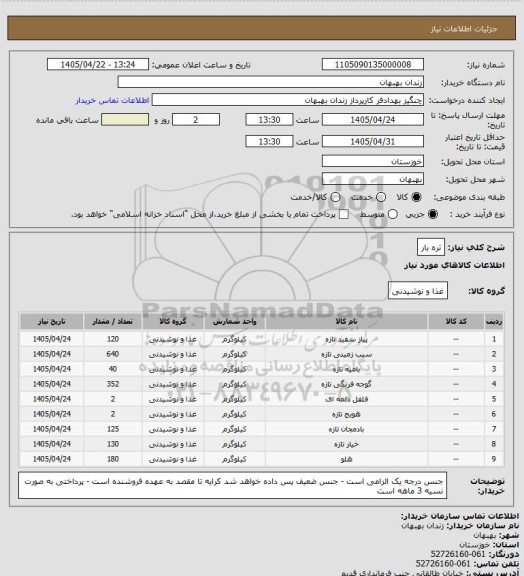Click the request creator name field

pos(288,100)
